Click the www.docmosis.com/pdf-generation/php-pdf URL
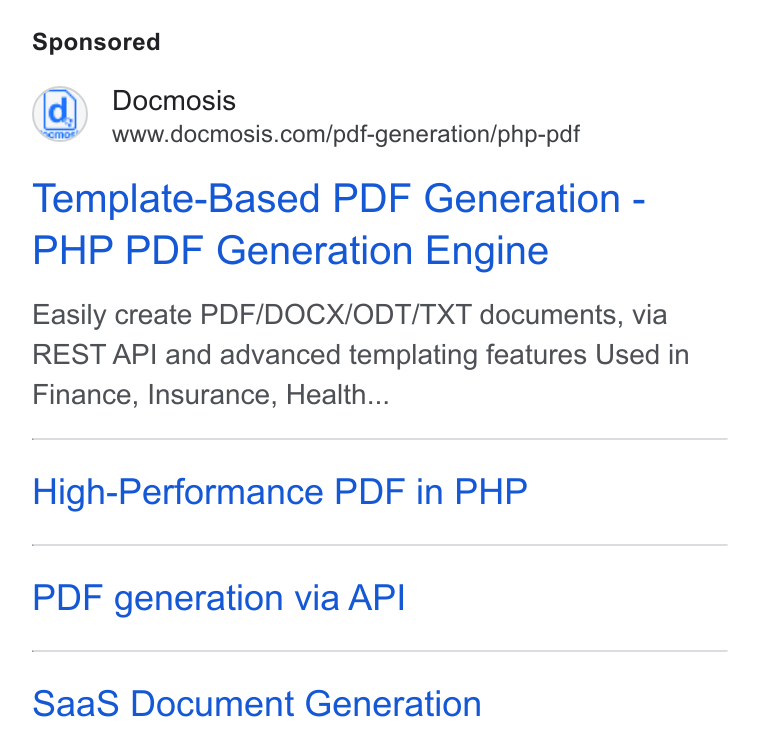760x756 pixels. pos(346,134)
